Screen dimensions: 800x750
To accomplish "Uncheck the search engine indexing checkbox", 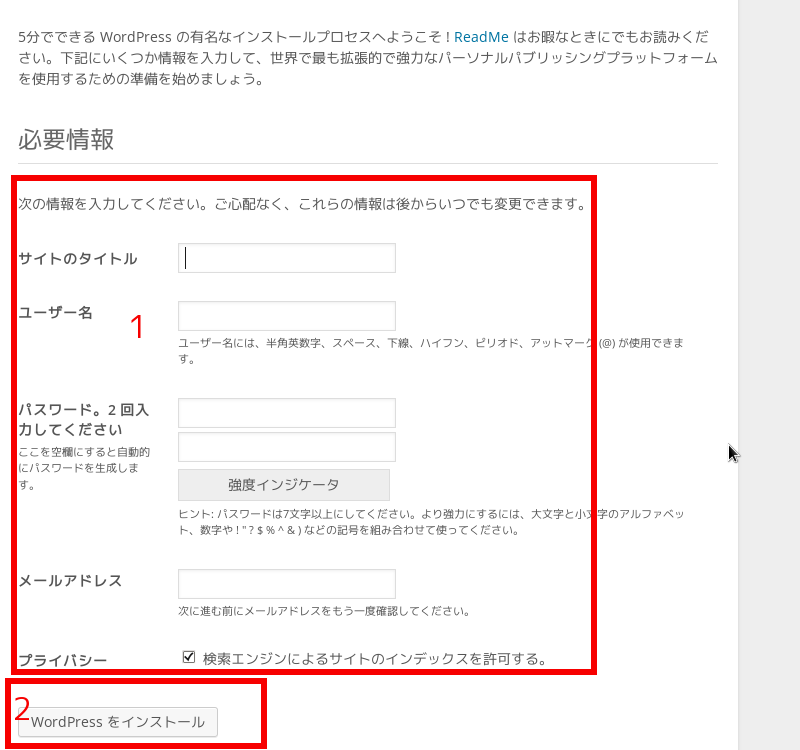I will tap(189, 657).
